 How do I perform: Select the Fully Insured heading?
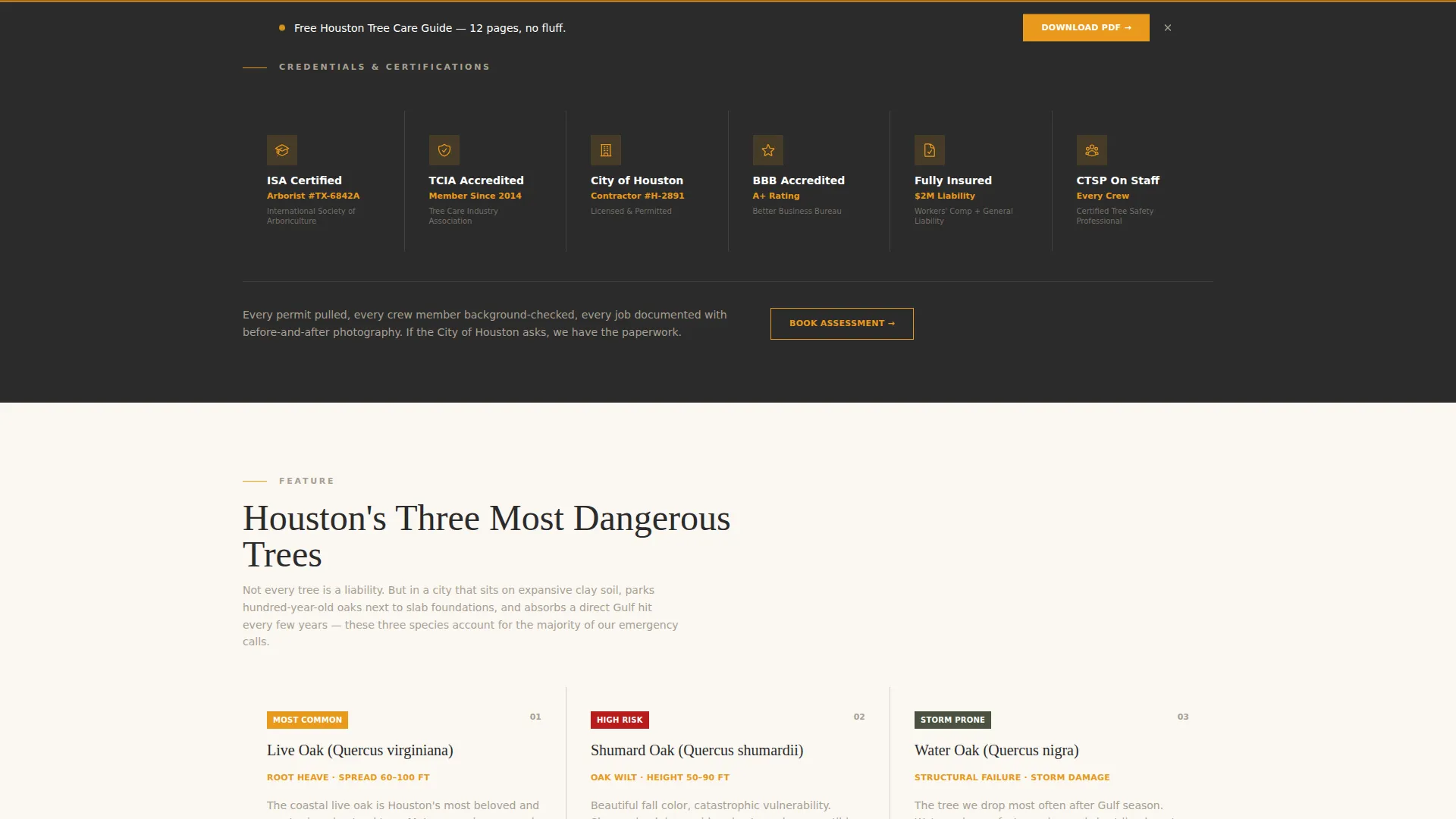click(953, 180)
